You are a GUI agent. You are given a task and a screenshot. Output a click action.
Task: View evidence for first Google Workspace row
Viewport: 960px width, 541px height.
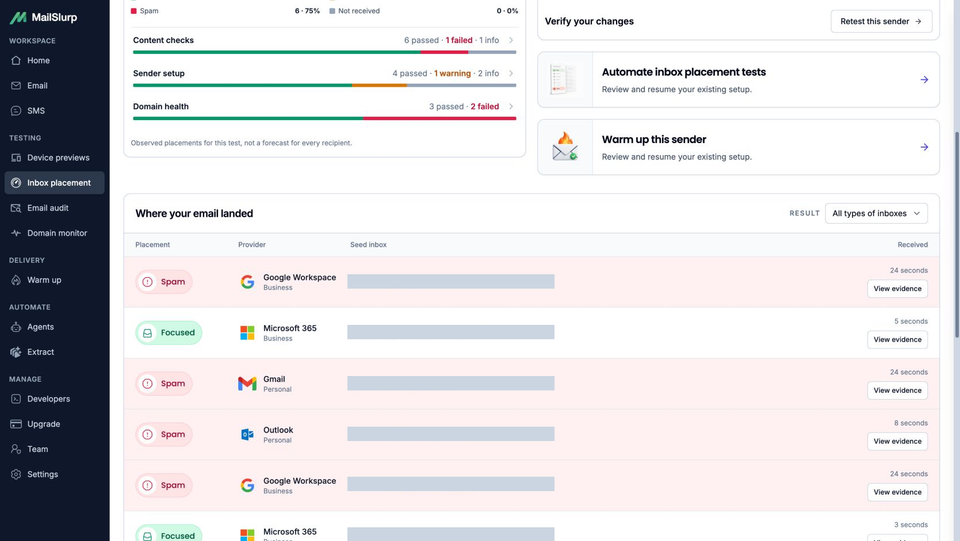click(897, 289)
